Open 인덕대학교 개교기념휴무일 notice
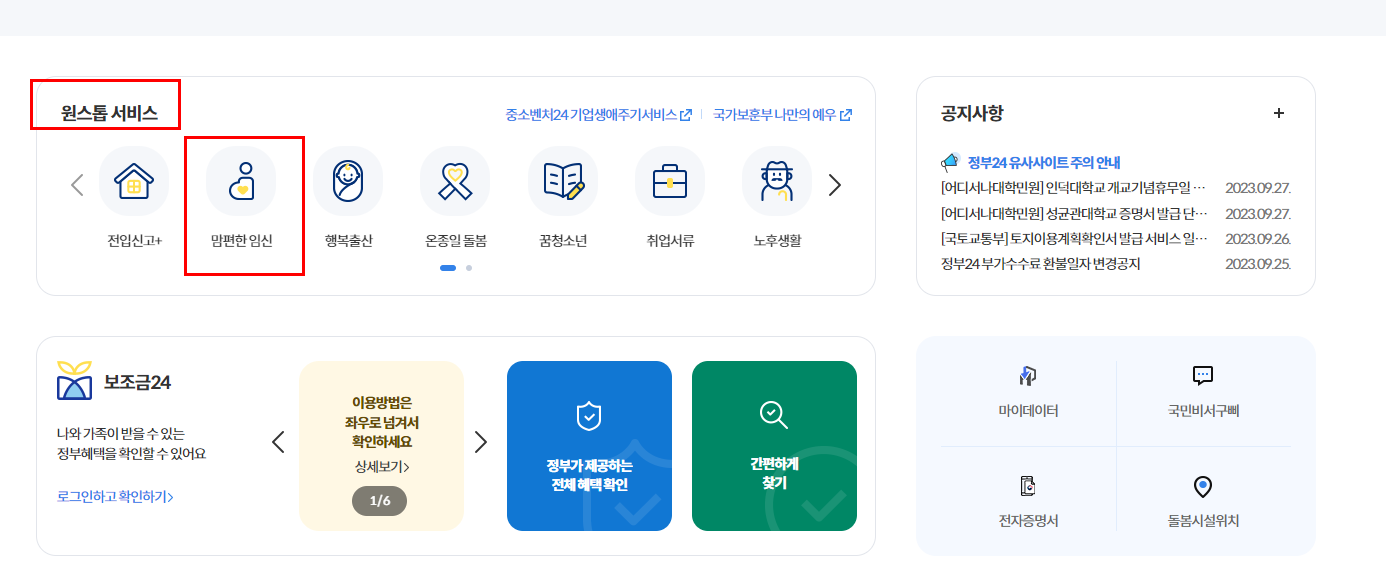Viewport: 1386px width, 573px height. click(1075, 187)
